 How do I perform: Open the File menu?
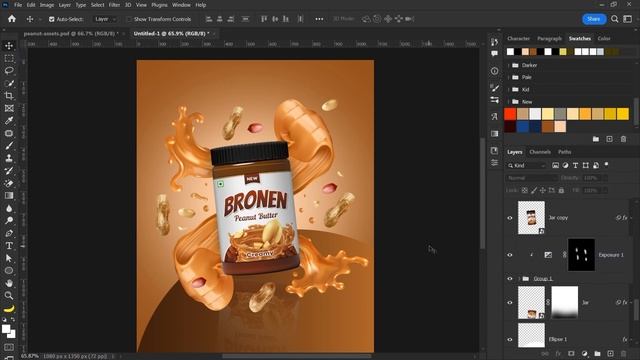18,5
